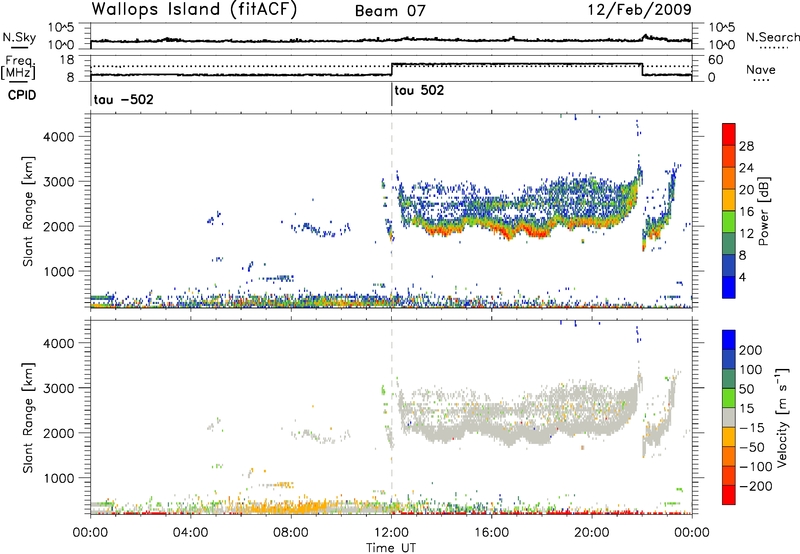Click the Power panel 'Slant Range [km]' label
This screenshot has width=800, height=554.
pos(28,211)
